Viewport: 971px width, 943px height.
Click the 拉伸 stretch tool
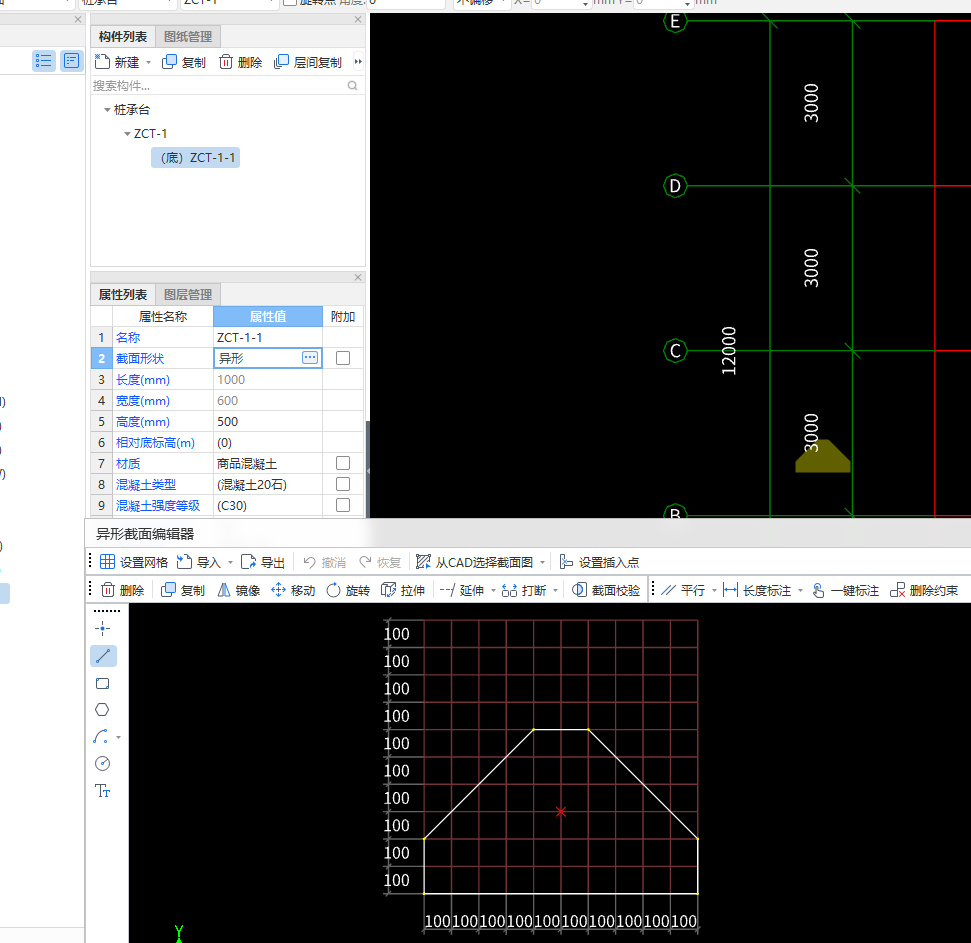403,591
